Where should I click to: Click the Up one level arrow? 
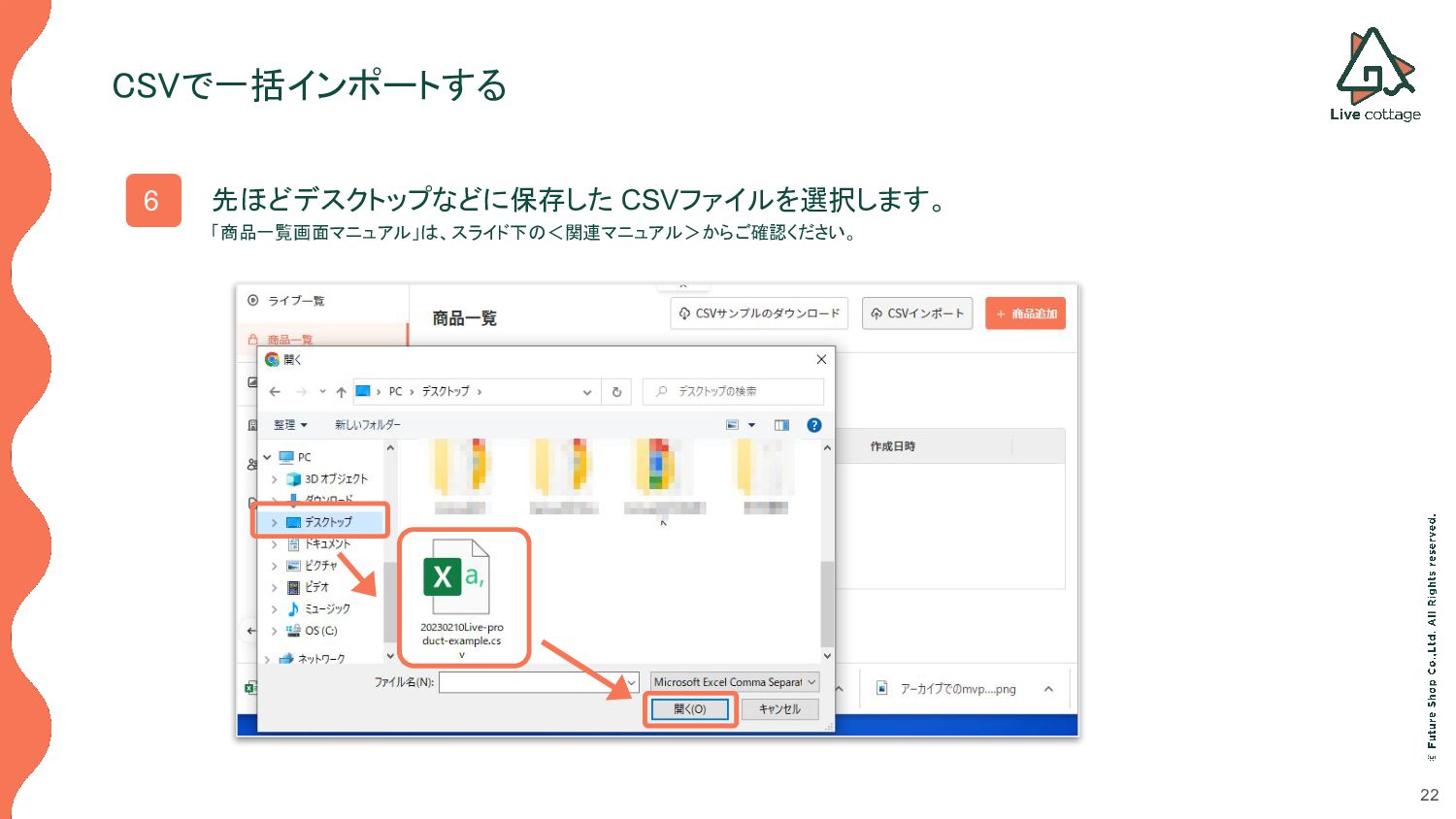click(341, 392)
